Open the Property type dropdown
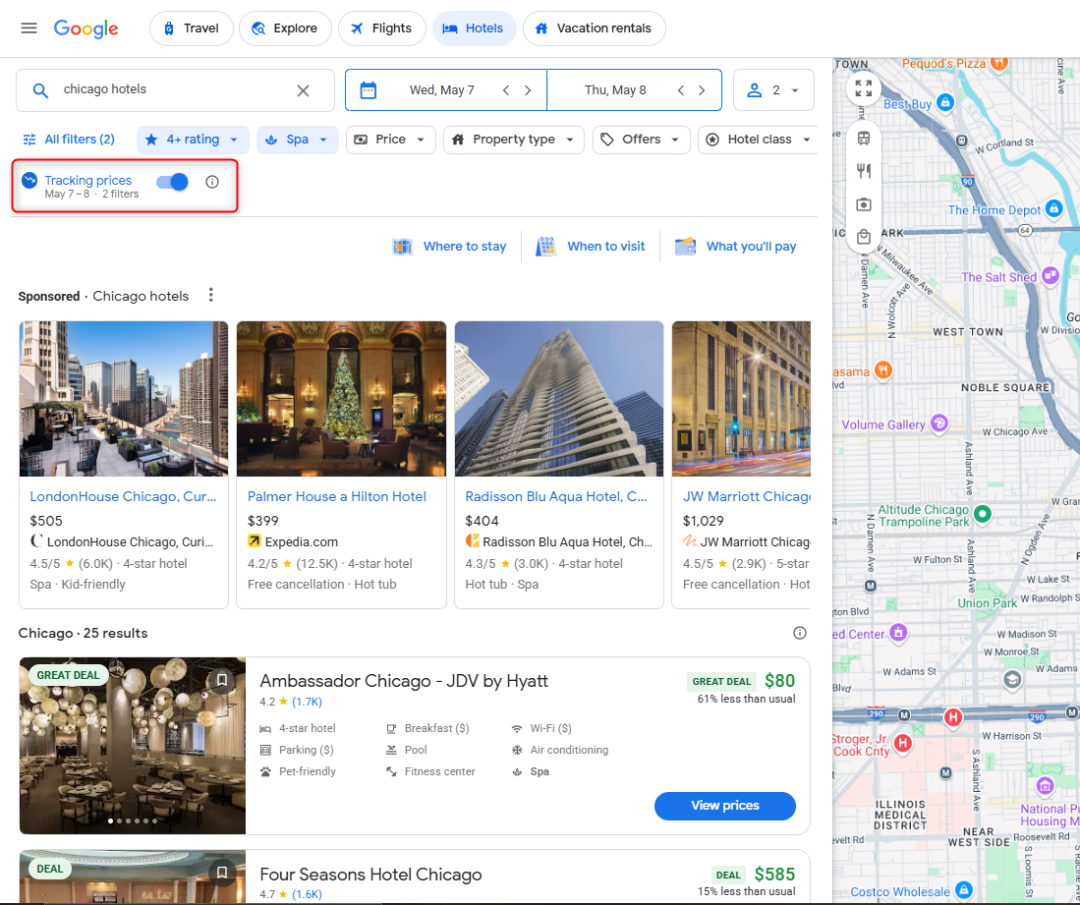This screenshot has width=1080, height=905. [514, 139]
